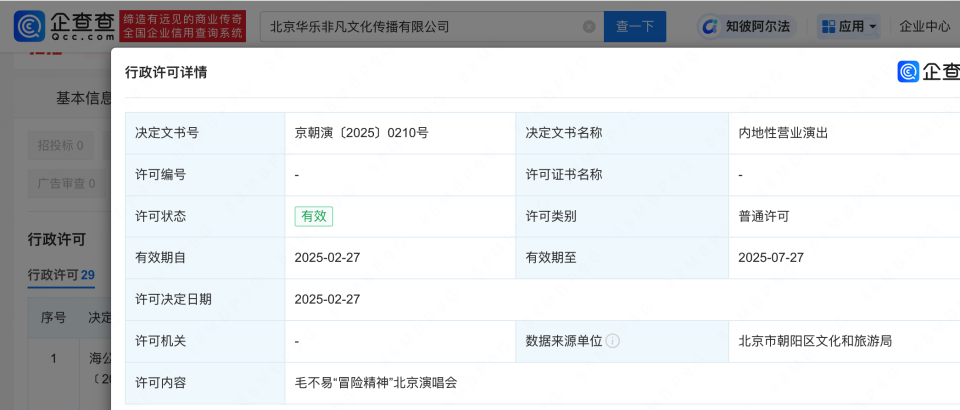
Task: Click 北京市朝阳区文化和旅游局 source value
Action: 815,341
